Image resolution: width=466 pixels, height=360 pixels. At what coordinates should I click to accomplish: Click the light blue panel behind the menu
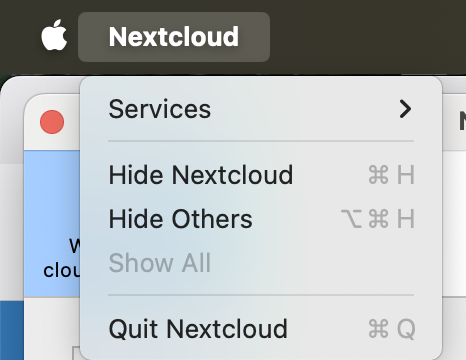[x=52, y=200]
